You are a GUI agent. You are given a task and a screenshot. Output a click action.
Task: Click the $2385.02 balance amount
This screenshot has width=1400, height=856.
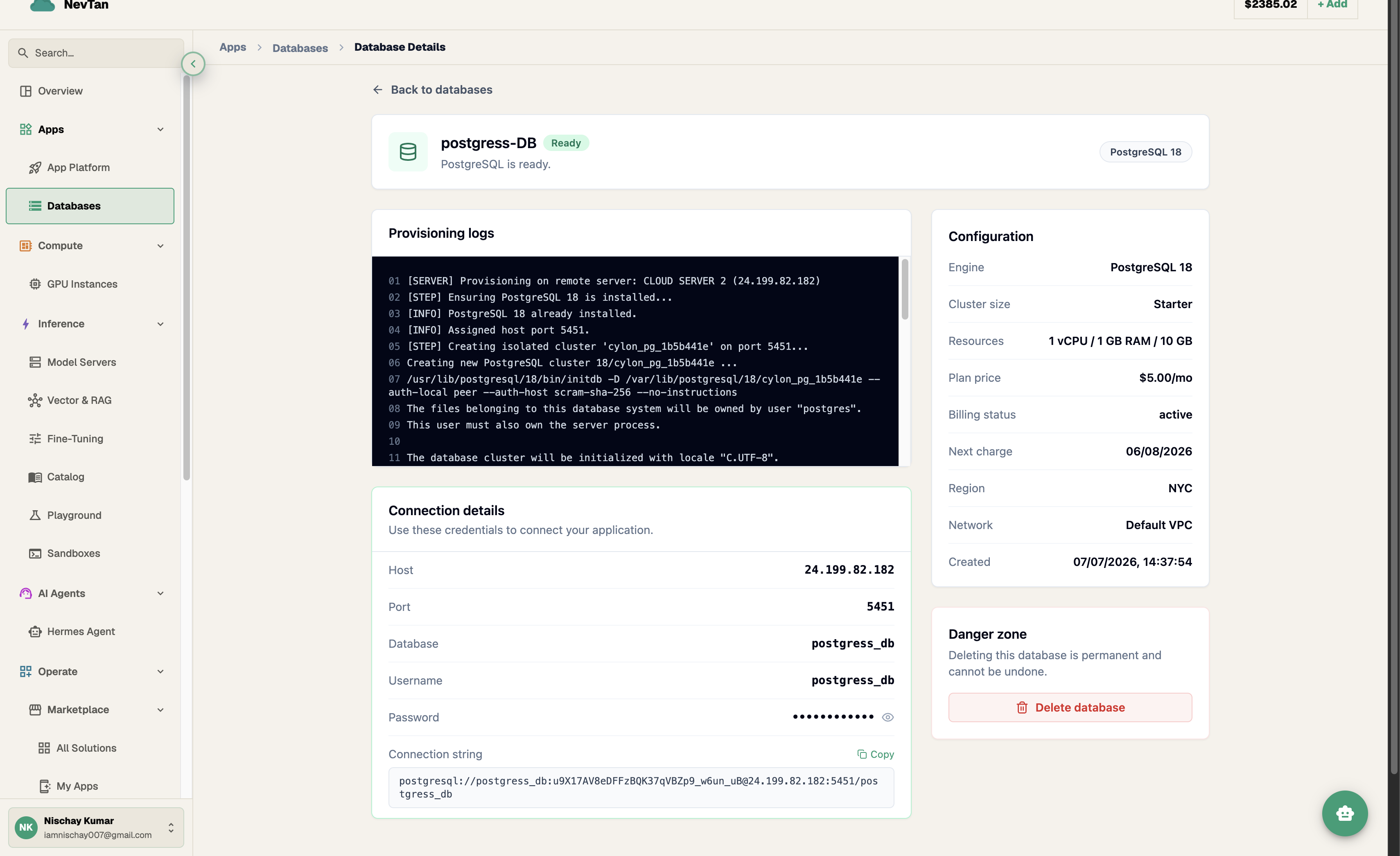pos(1271,5)
